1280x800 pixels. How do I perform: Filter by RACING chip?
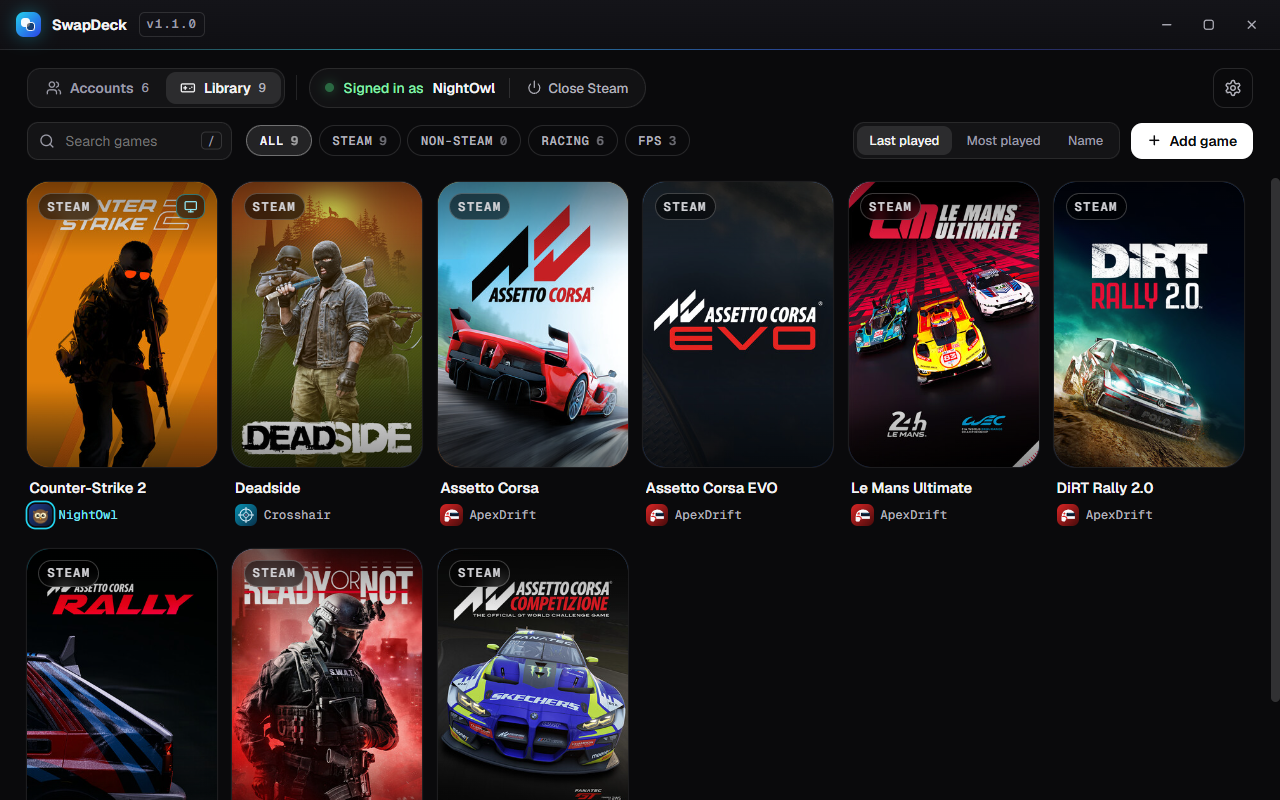point(573,141)
